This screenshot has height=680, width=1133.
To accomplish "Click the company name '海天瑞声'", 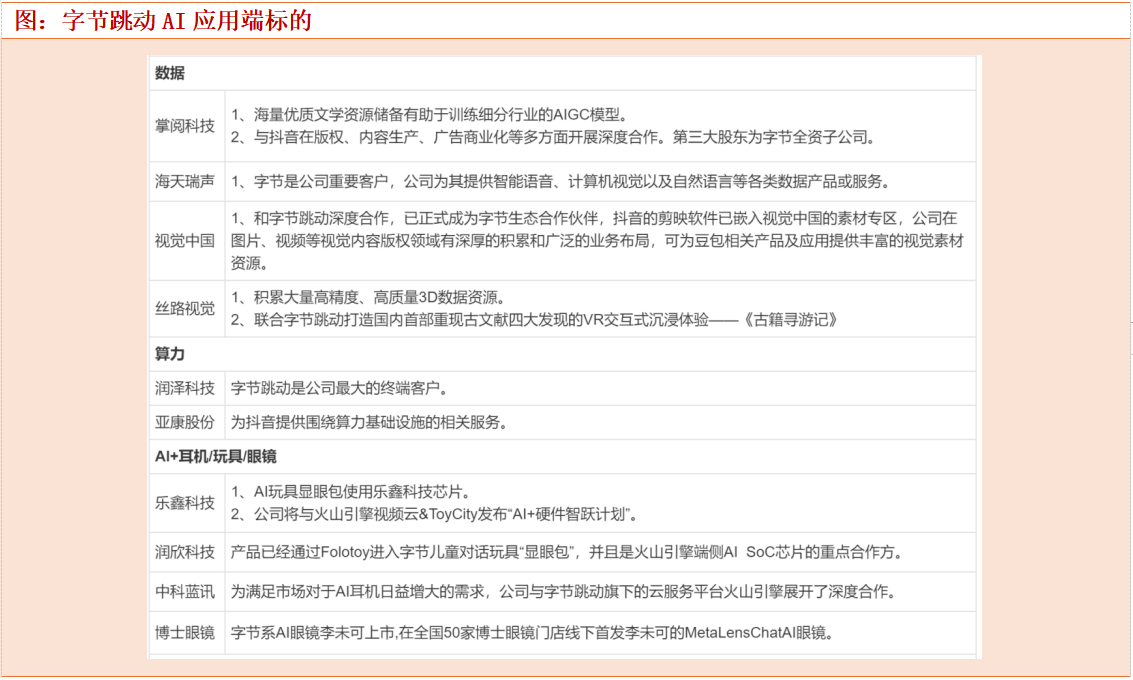I will 185,181.
